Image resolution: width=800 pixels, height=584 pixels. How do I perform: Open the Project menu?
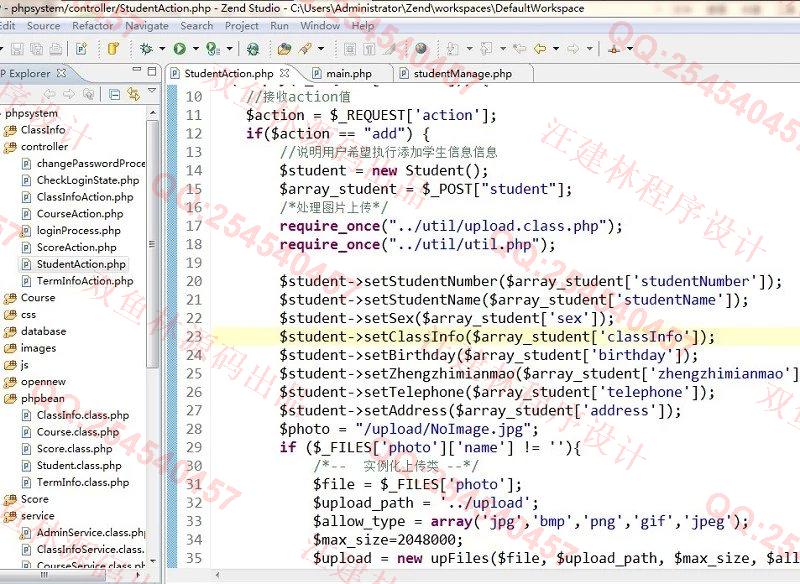coord(241,26)
